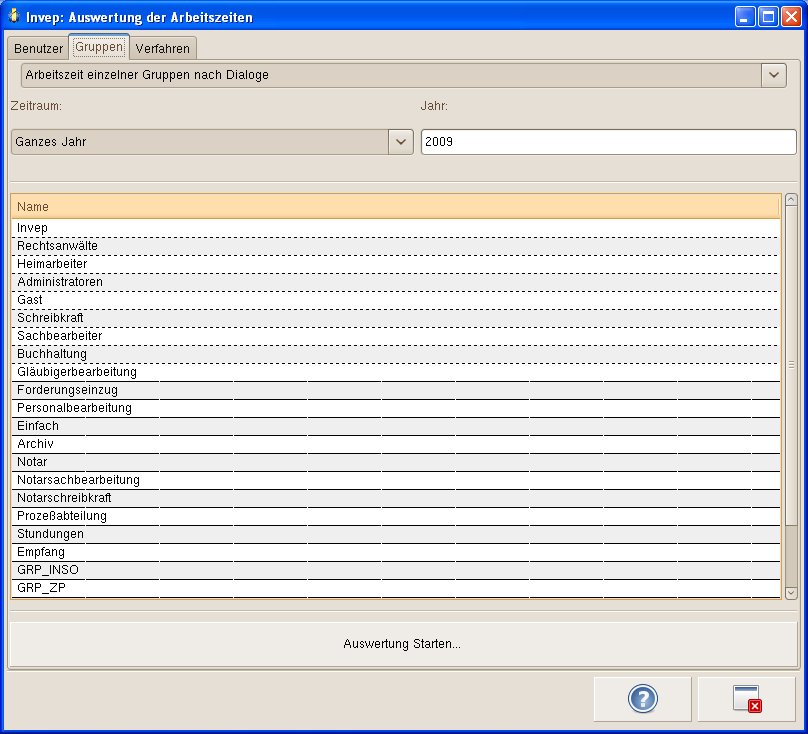Click the vertical scrollbar thumb of list
This screenshot has width=808, height=734.
(791, 365)
